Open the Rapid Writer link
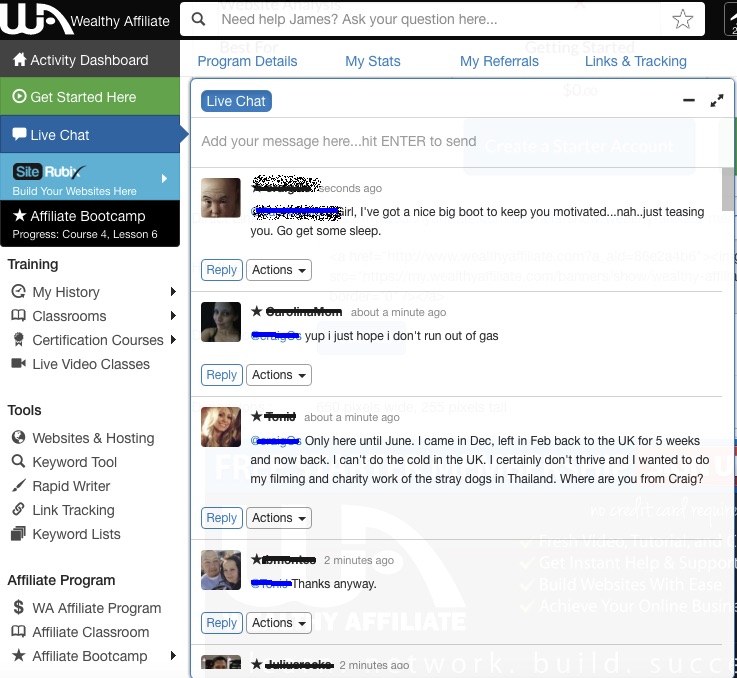 [x=71, y=486]
